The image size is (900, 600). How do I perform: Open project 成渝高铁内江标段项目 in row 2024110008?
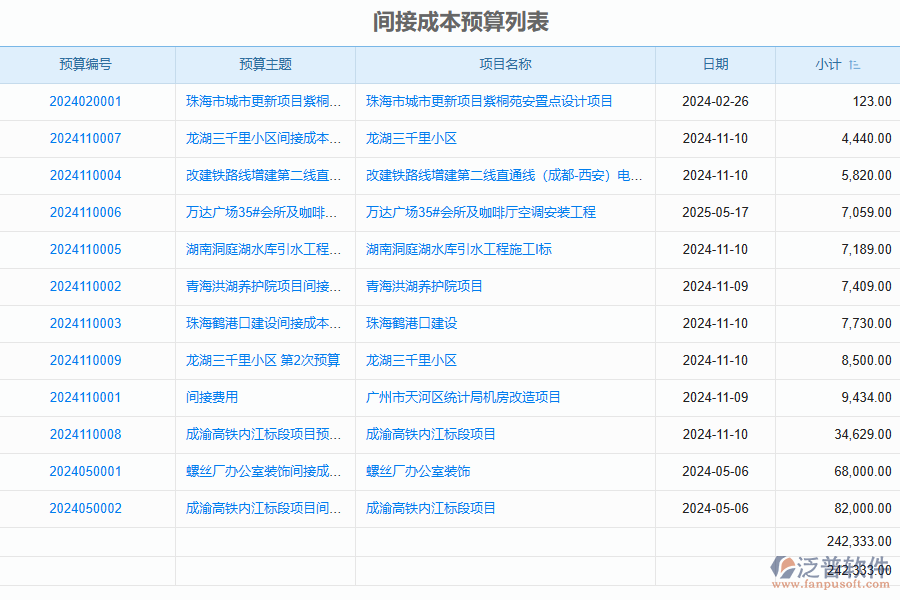430,435
